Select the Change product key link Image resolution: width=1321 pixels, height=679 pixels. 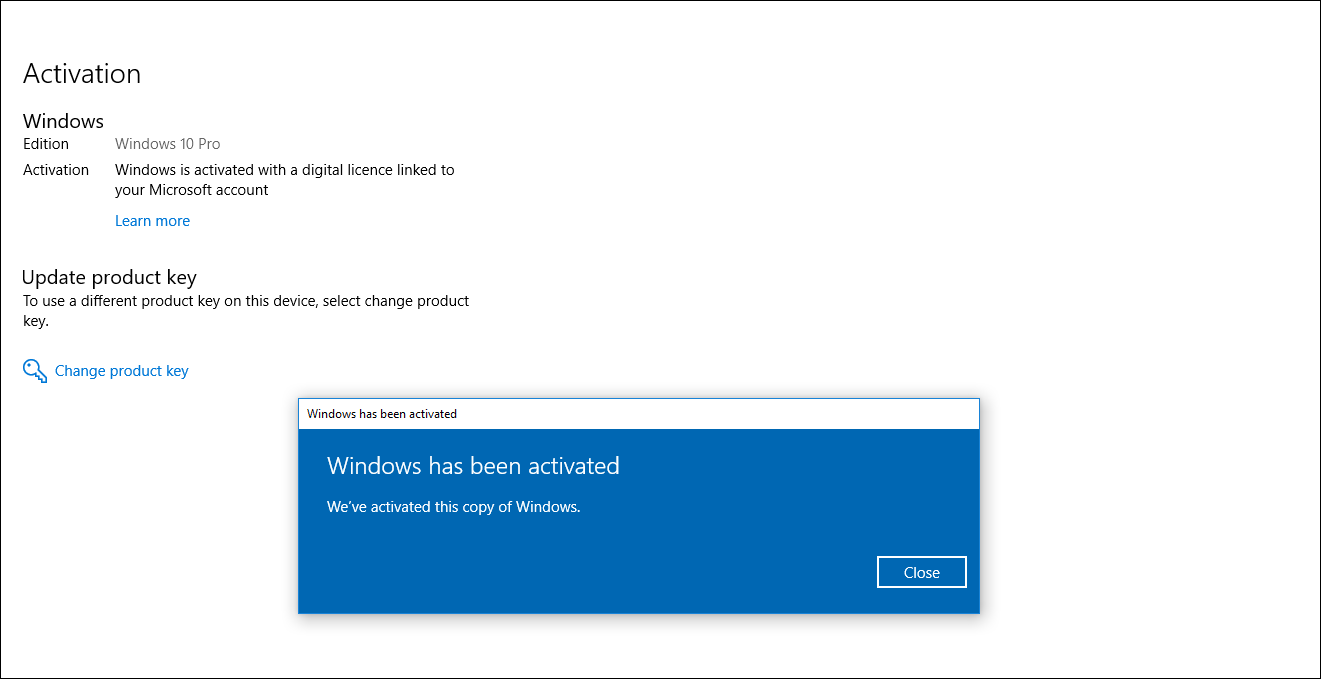click(122, 371)
